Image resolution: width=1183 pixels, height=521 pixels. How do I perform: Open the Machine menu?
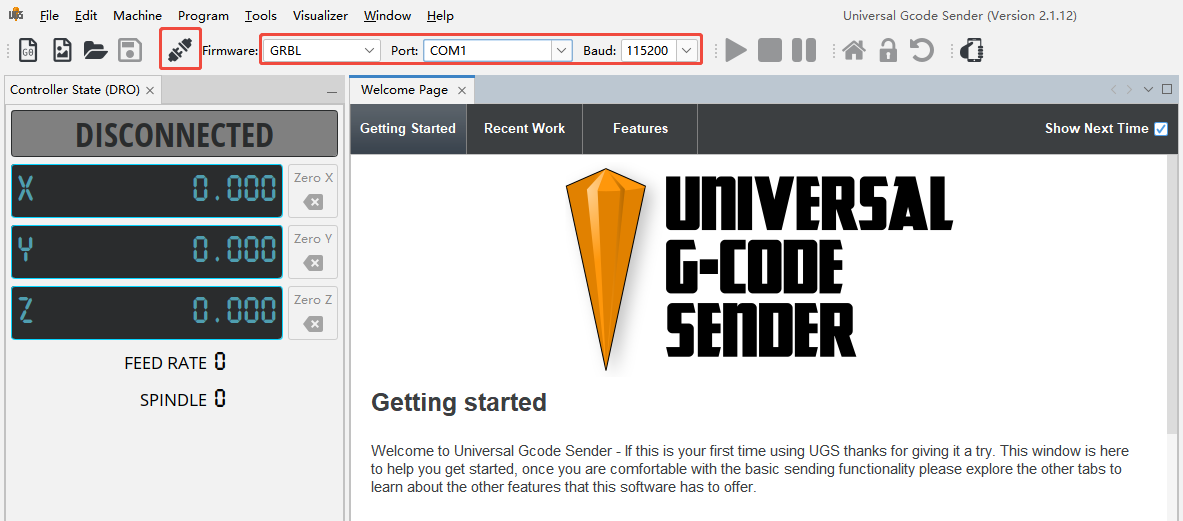(x=137, y=16)
